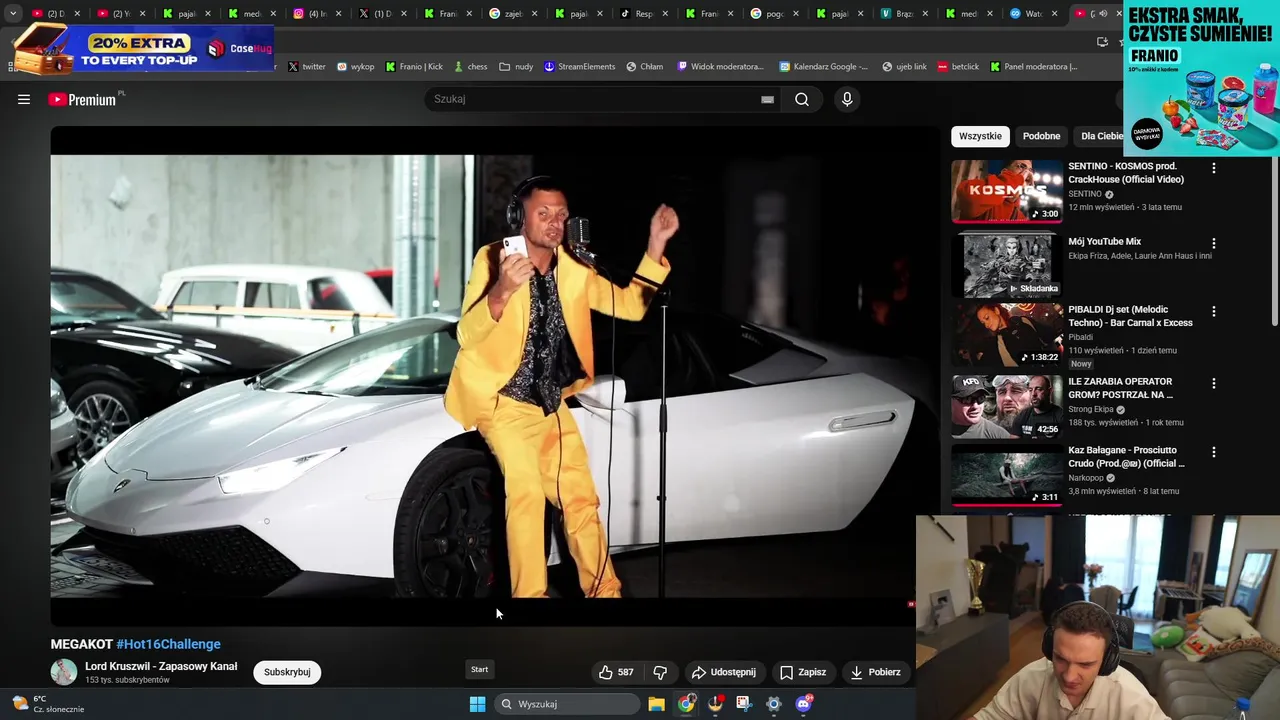1280x720 pixels.
Task: Switch to the 'Brąz' browser tab
Action: coord(904,14)
